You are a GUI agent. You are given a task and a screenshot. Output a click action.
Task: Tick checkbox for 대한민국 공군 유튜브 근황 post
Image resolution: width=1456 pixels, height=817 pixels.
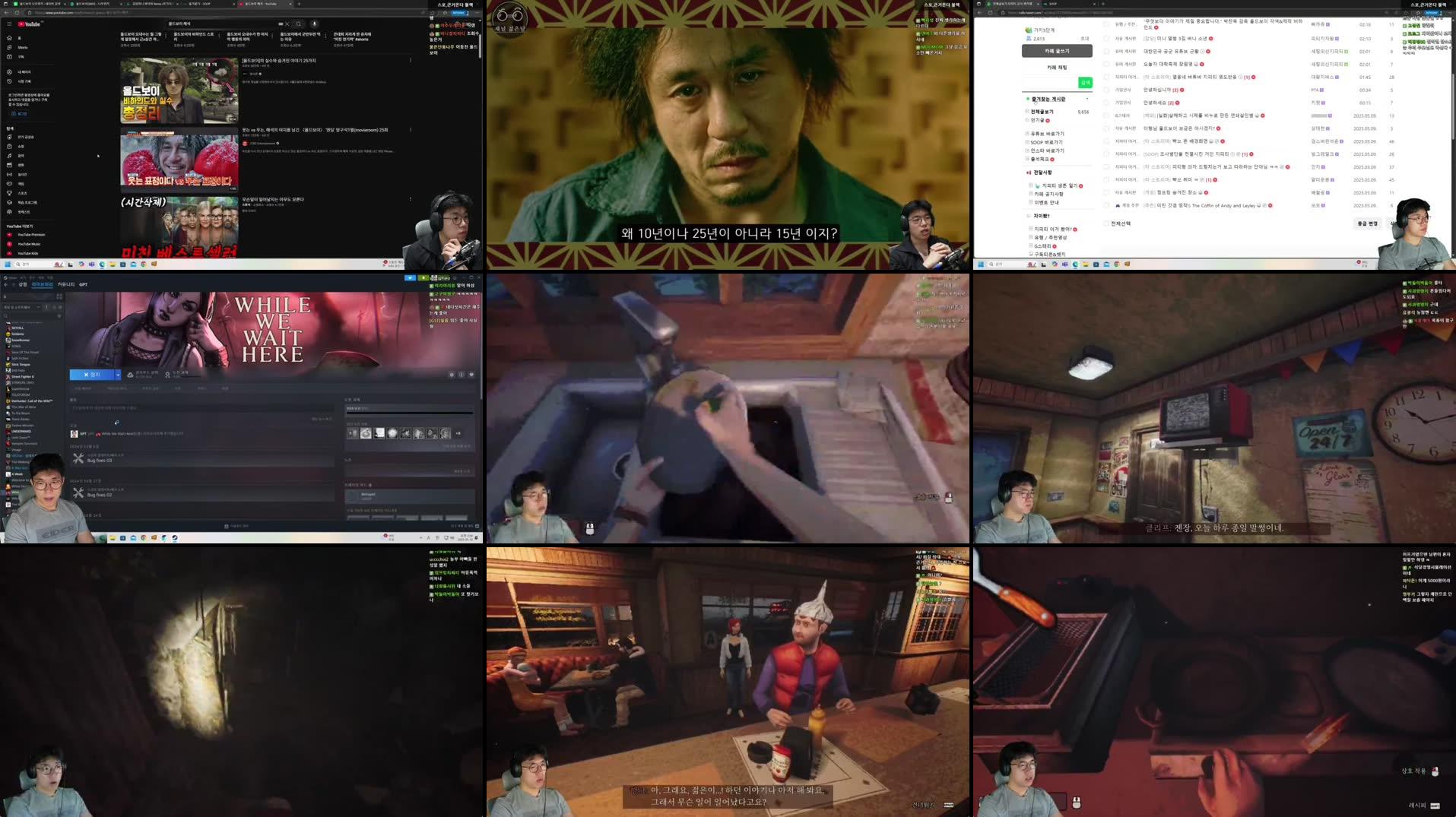1106,52
